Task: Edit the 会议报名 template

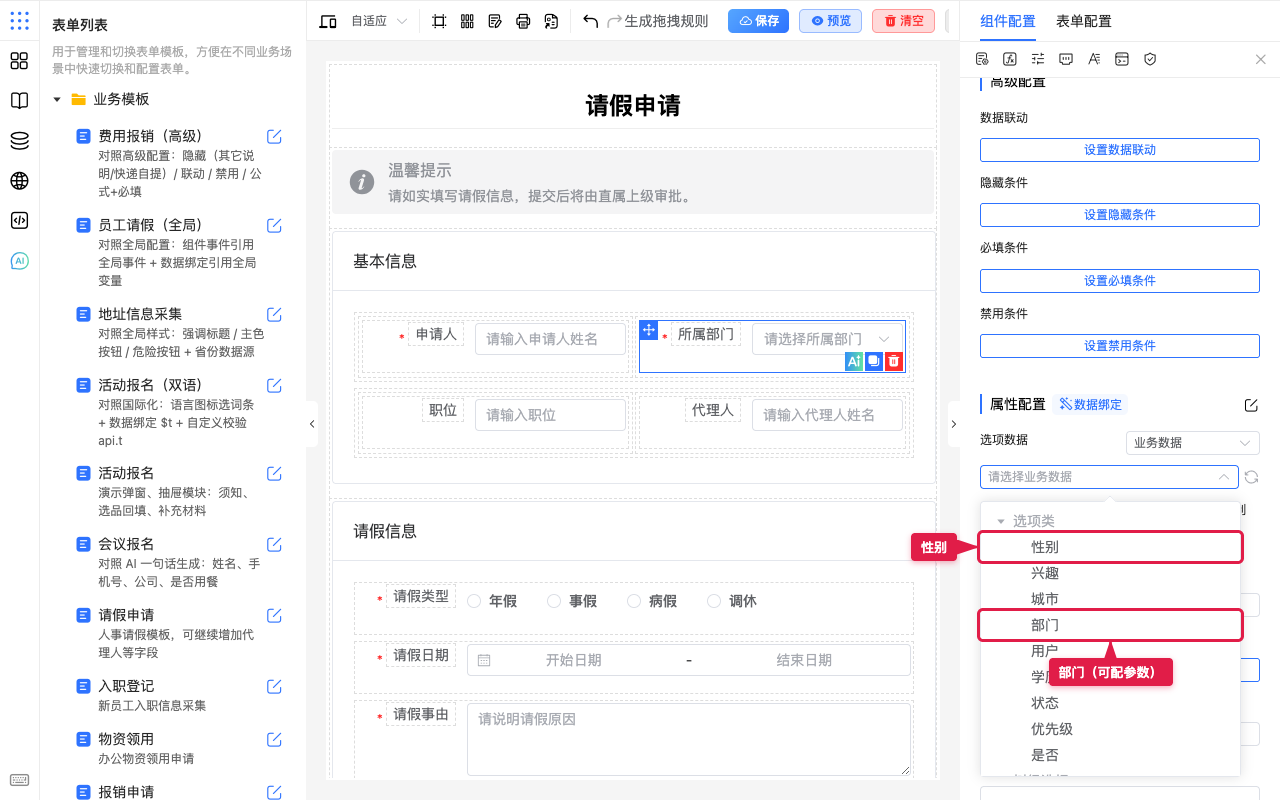Action: click(274, 544)
